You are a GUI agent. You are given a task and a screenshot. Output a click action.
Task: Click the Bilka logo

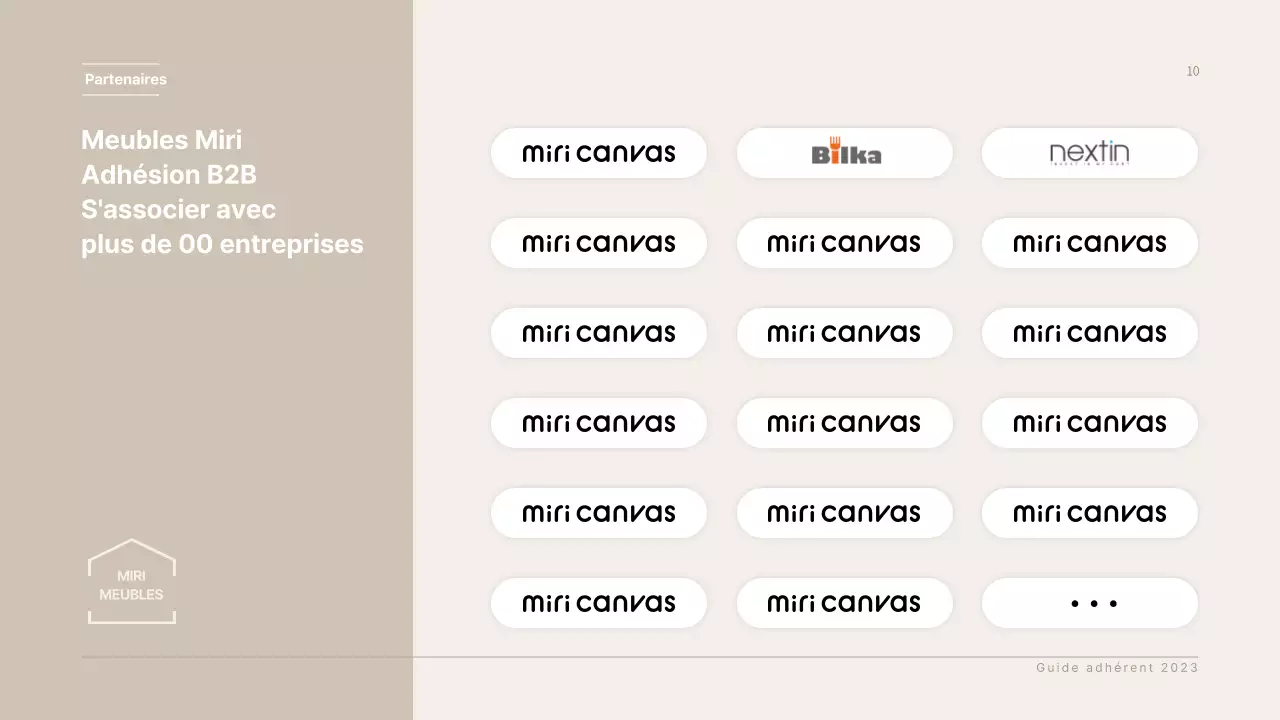point(845,154)
